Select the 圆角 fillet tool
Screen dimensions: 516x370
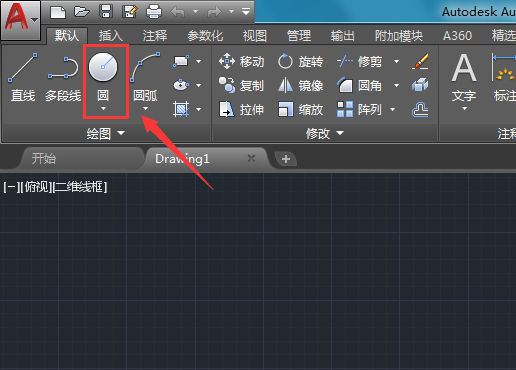pos(359,86)
